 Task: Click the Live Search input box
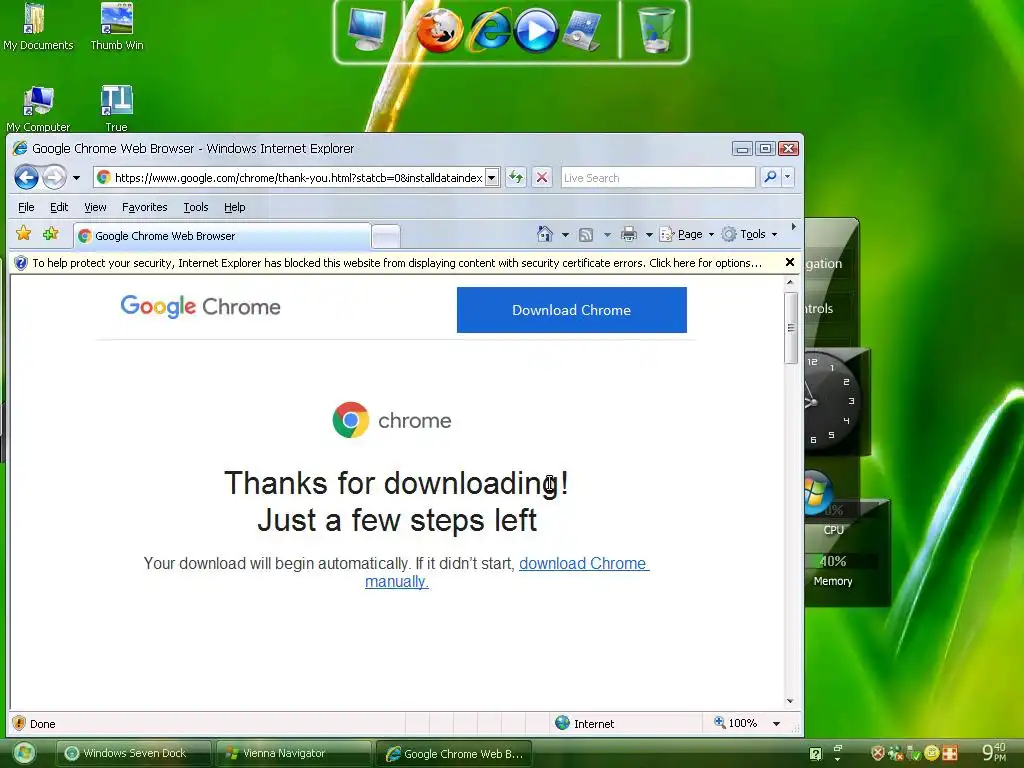click(x=658, y=178)
